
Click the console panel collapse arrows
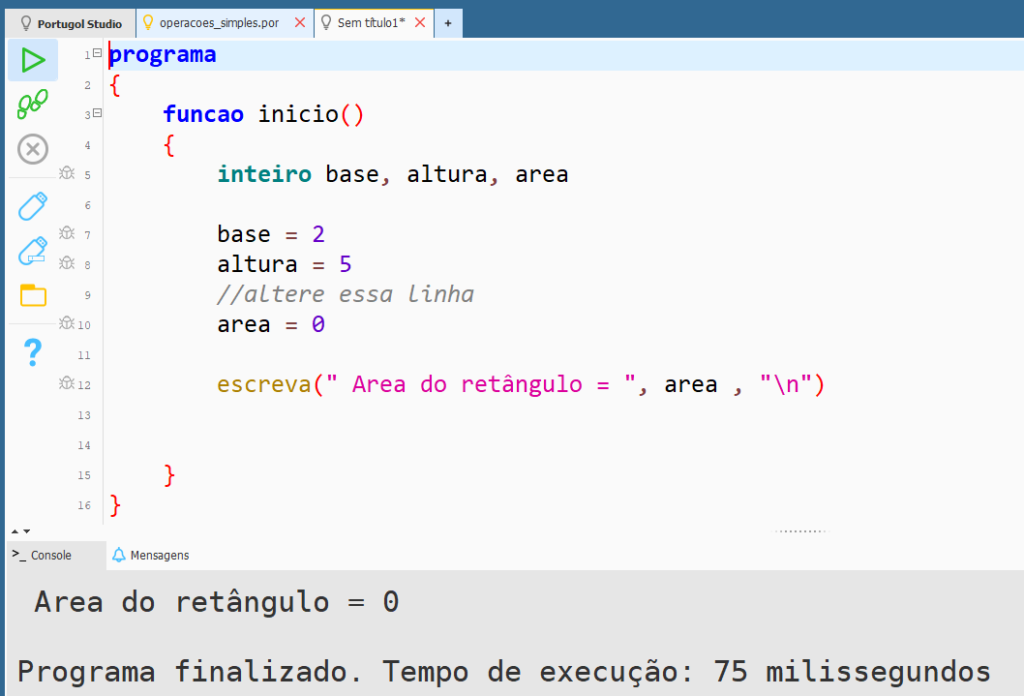[x=21, y=531]
